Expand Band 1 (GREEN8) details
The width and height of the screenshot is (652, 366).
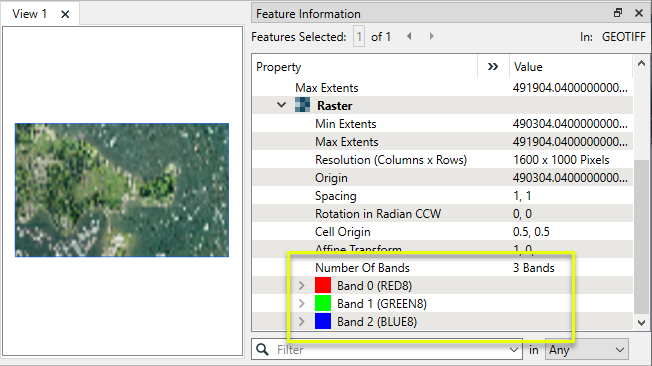(302, 304)
